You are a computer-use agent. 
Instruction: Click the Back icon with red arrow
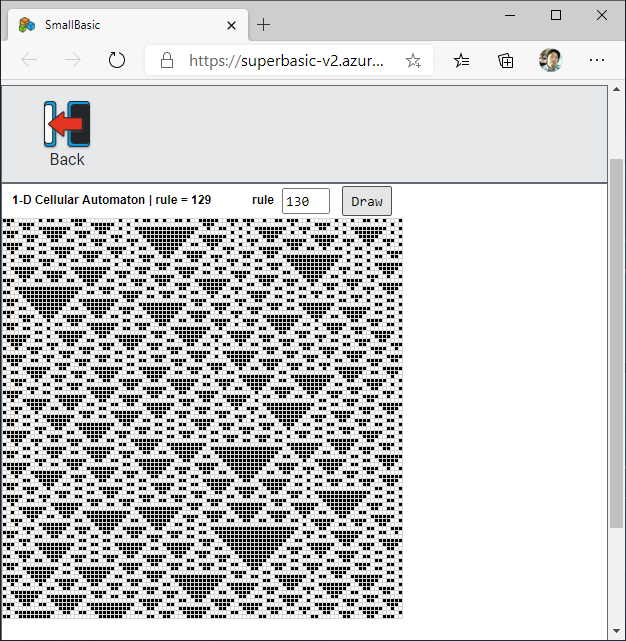point(67,124)
